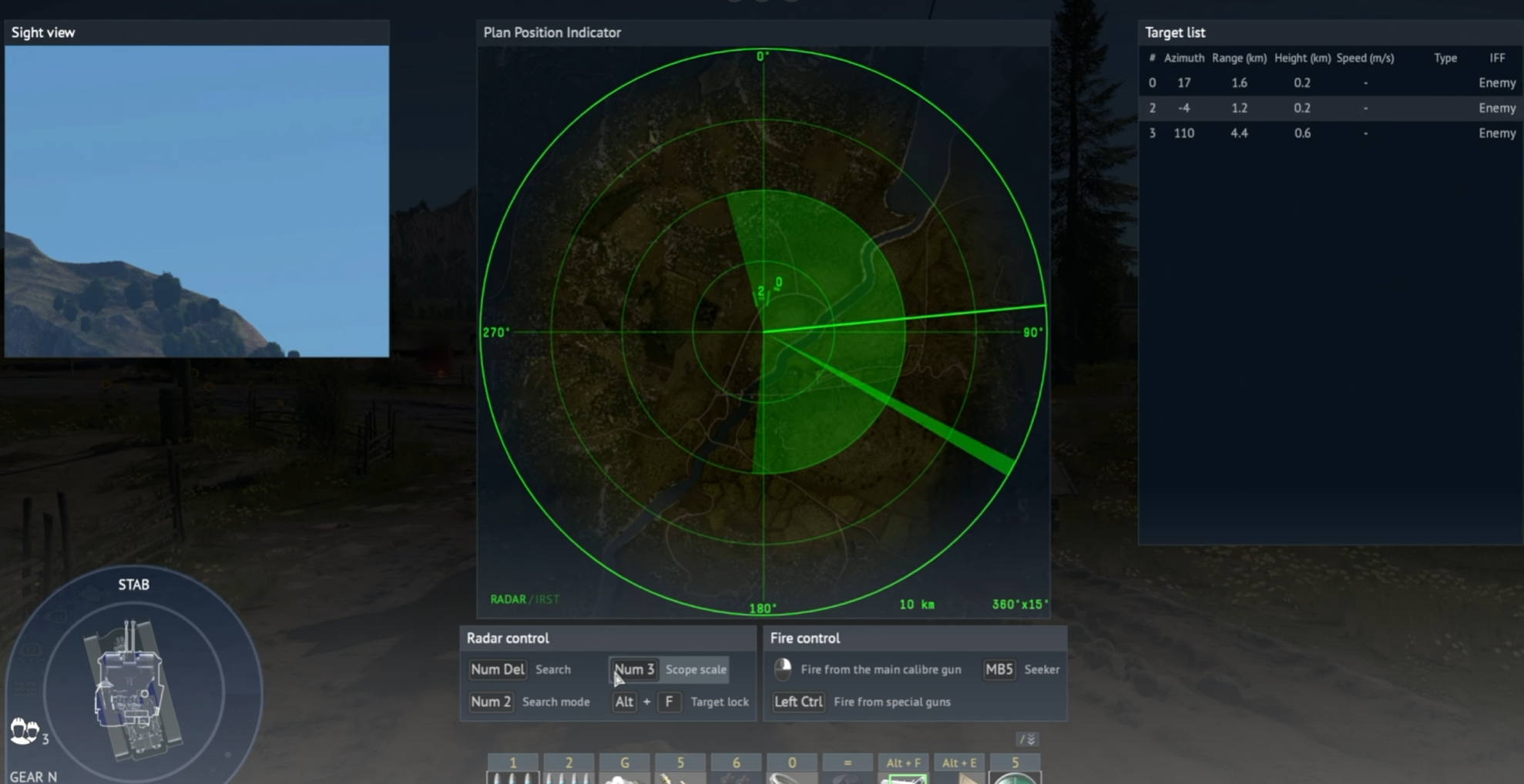
Task: Click the Num Del key for Search
Action: coord(498,669)
